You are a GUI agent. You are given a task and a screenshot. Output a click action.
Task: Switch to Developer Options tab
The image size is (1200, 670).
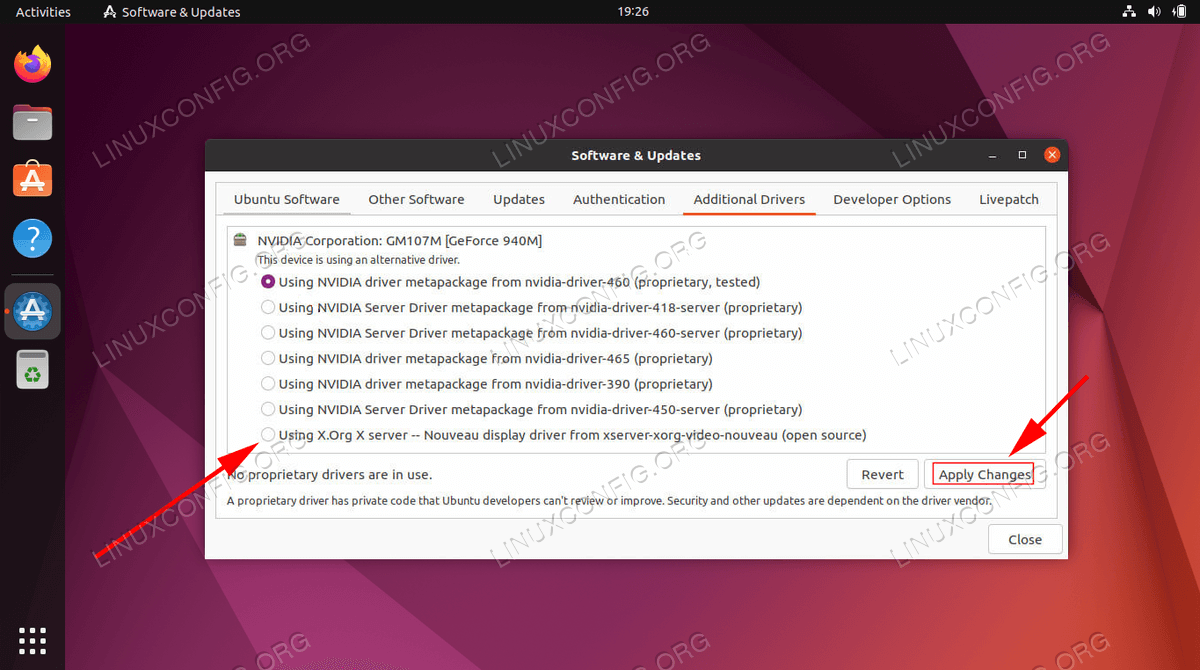coord(892,199)
